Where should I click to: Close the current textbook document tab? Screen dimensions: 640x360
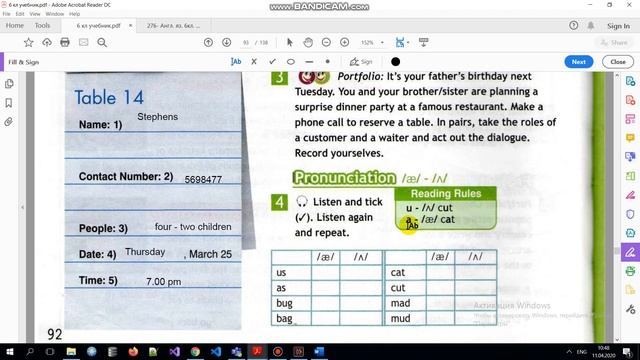[x=131, y=25]
